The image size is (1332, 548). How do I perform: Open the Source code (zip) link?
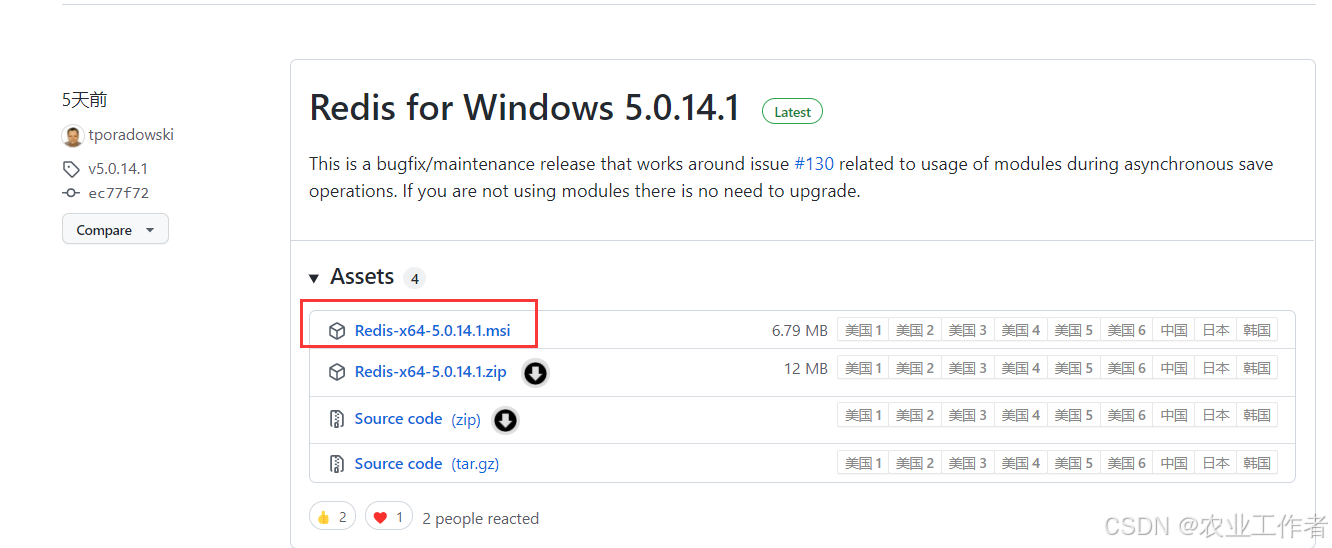point(417,419)
